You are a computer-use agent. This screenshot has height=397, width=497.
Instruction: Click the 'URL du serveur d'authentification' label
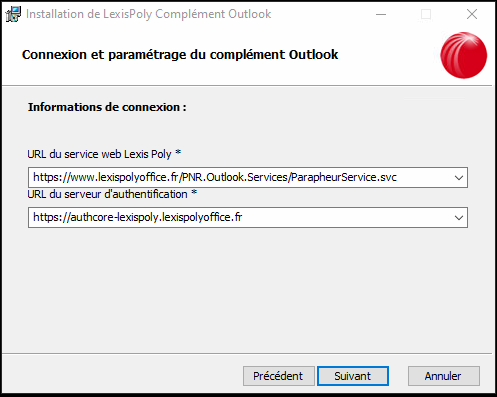coord(107,194)
